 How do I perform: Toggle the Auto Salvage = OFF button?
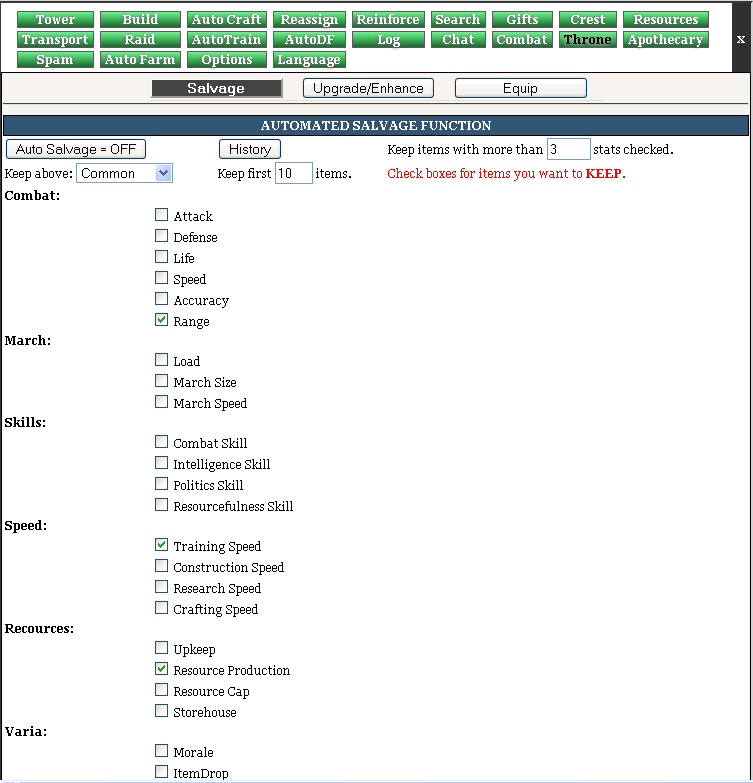(x=76, y=149)
